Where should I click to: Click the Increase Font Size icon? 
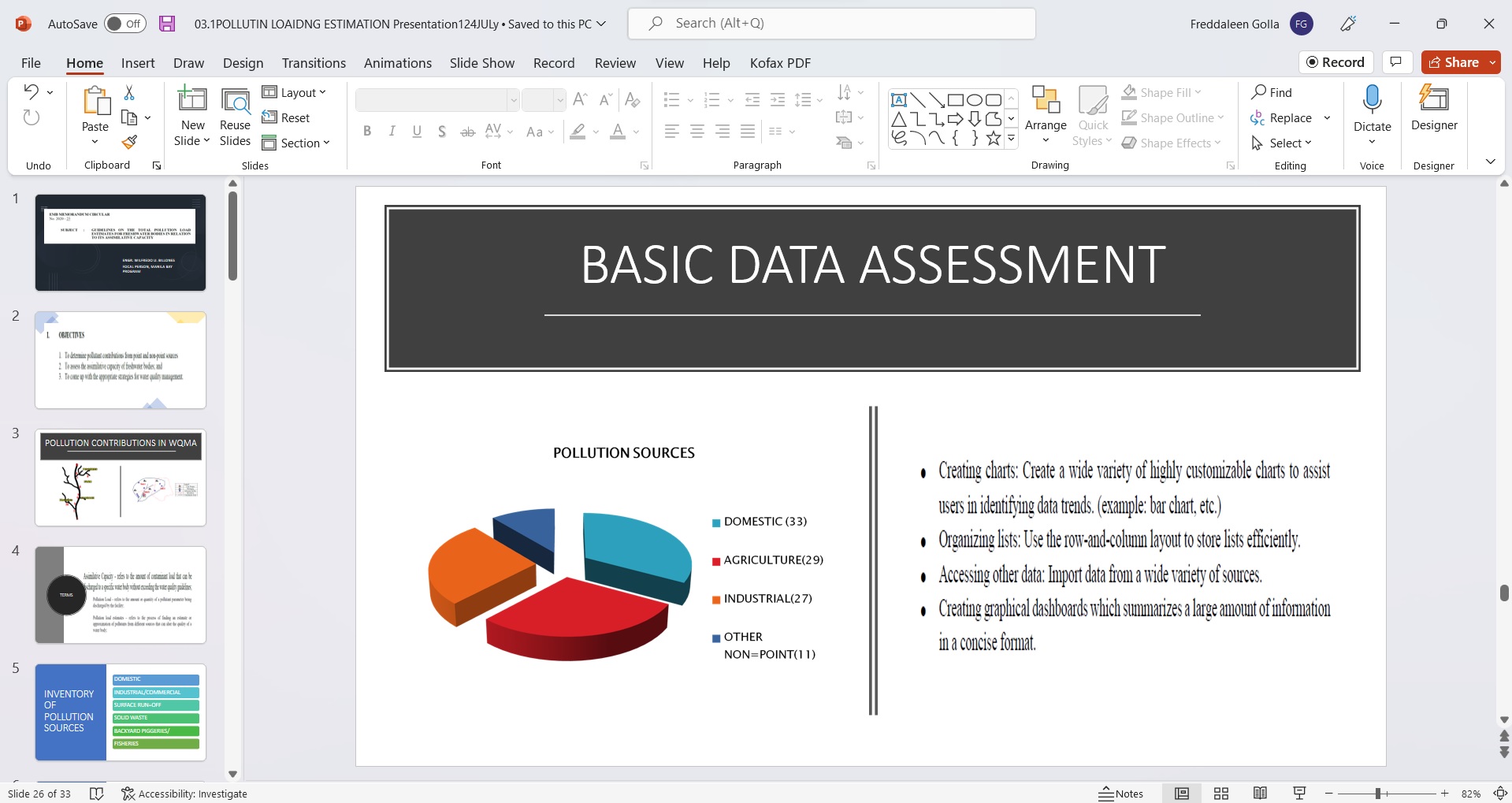[x=581, y=99]
